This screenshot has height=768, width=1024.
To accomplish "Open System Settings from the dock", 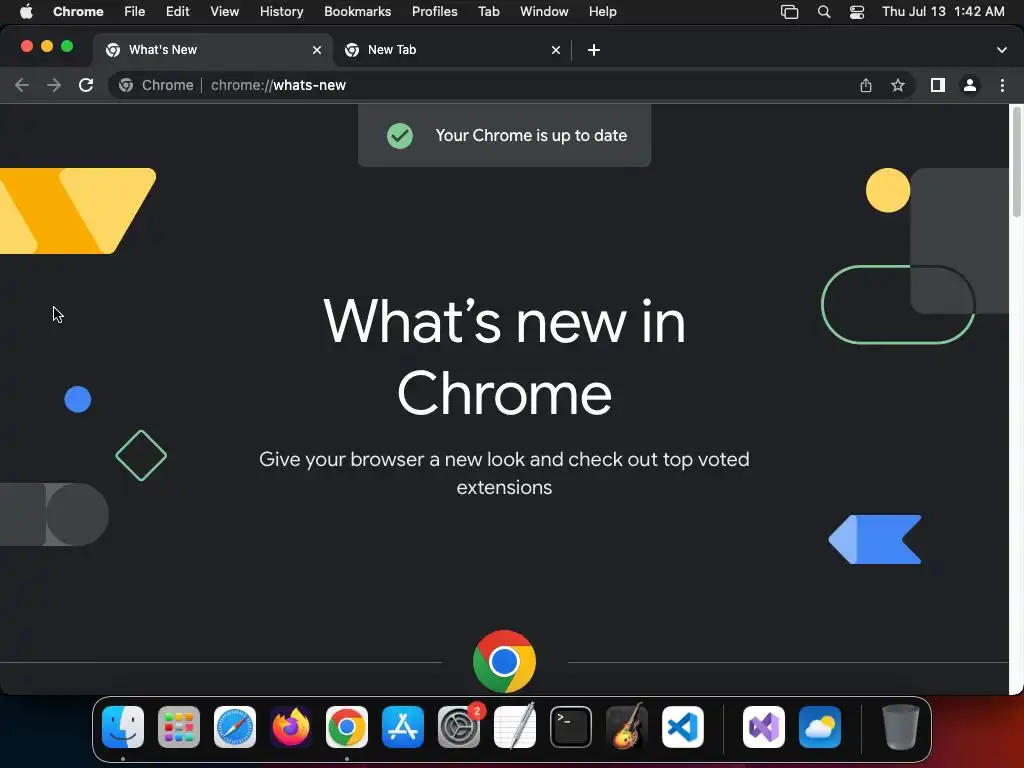I will click(x=459, y=727).
